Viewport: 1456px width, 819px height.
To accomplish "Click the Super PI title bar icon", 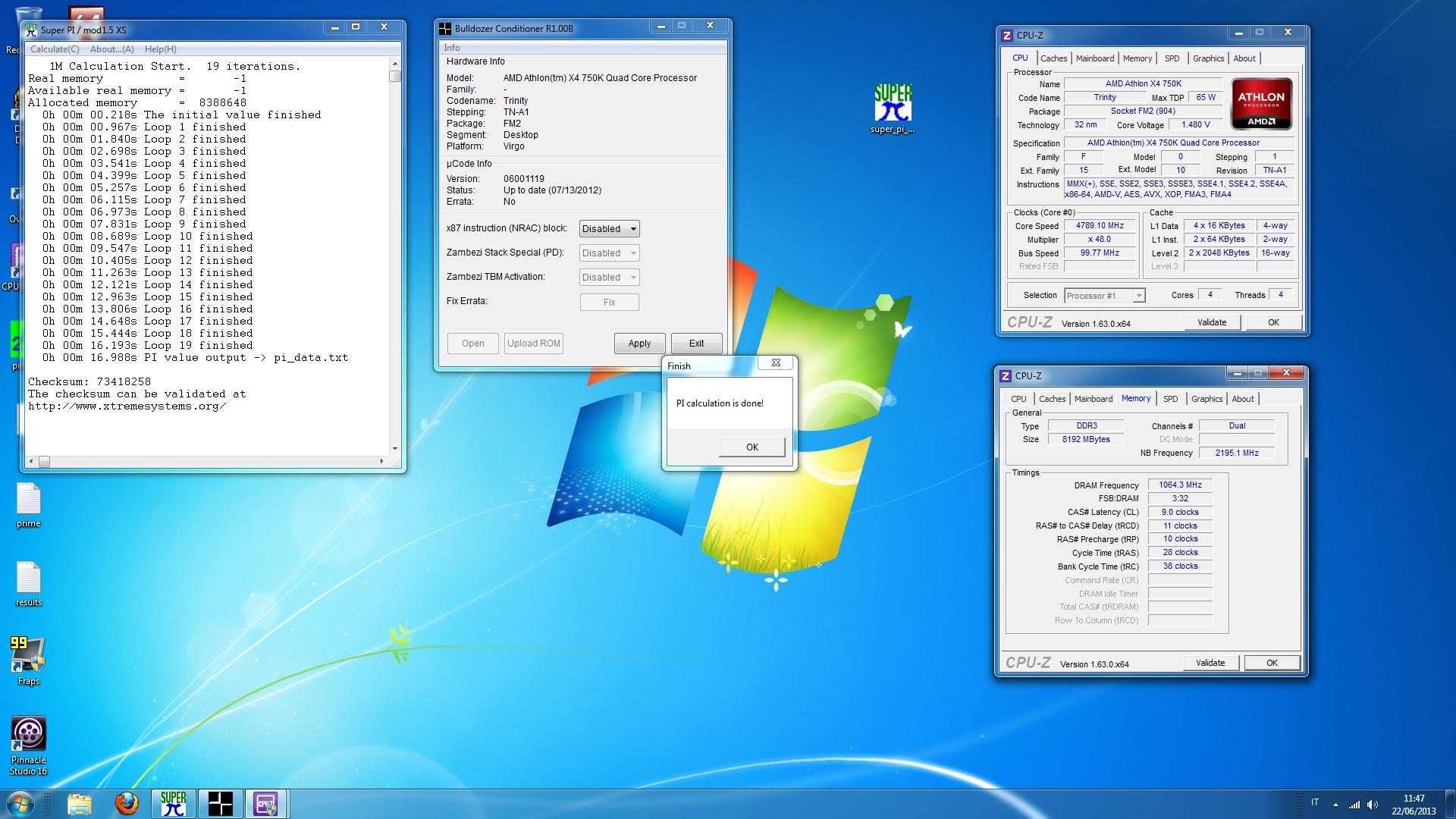I will click(x=31, y=30).
